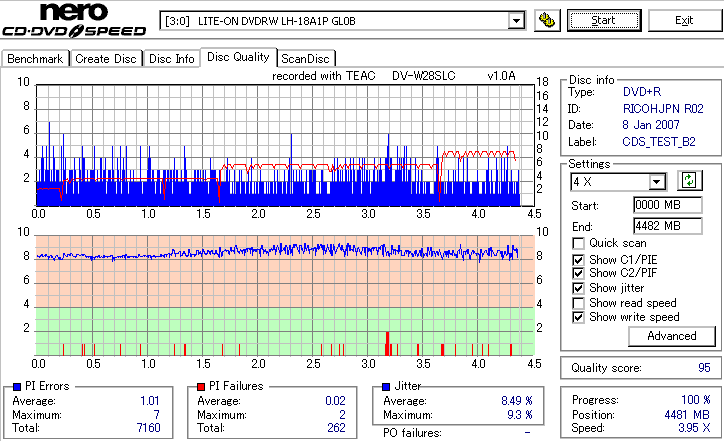Select the ScanDisc tab

coord(305,59)
